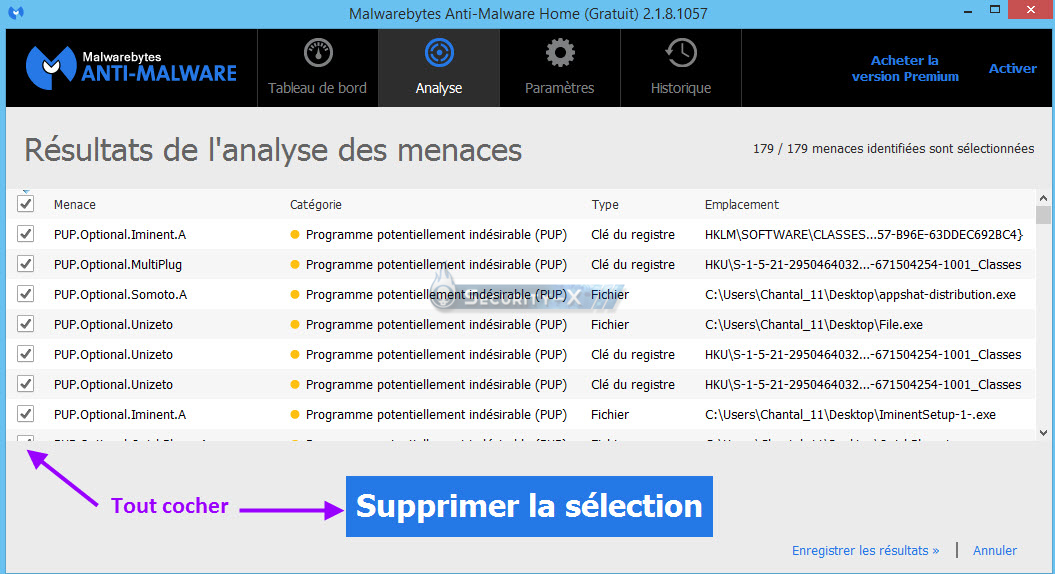This screenshot has width=1055, height=574.
Task: Click the Supprimer la sélection button
Action: click(x=529, y=506)
